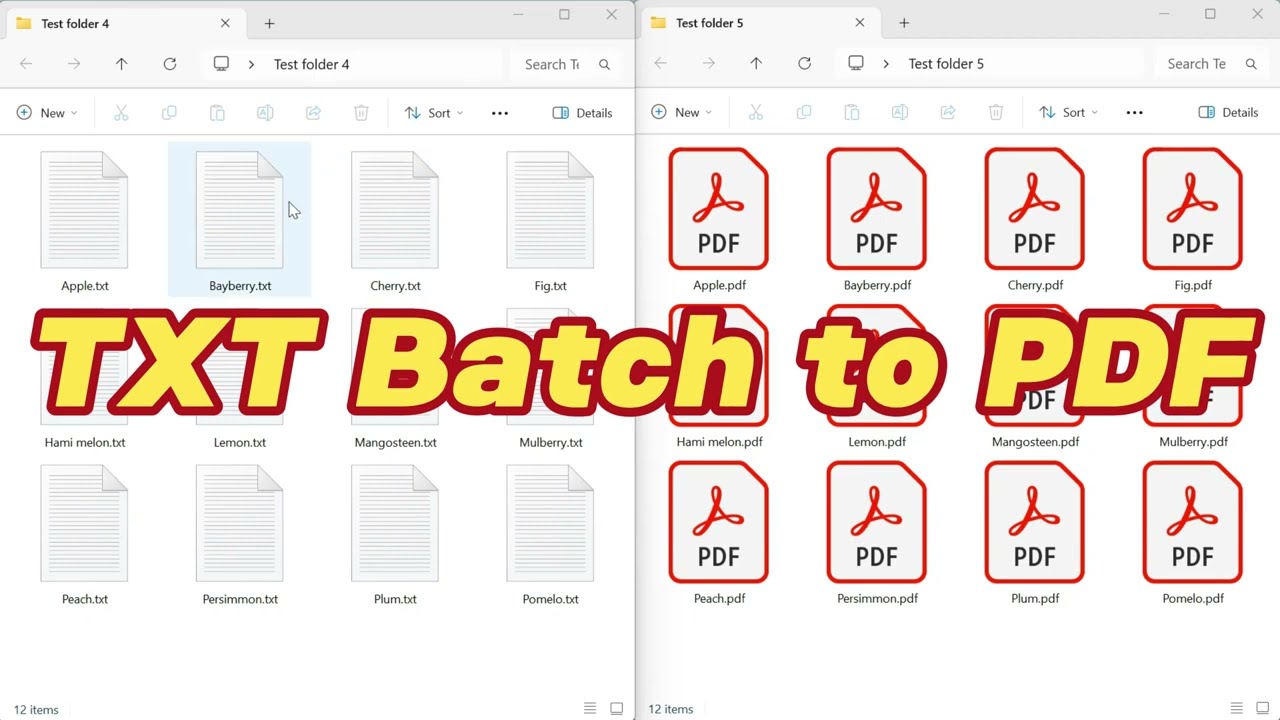Go forward in Test folder 5 window

point(708,63)
